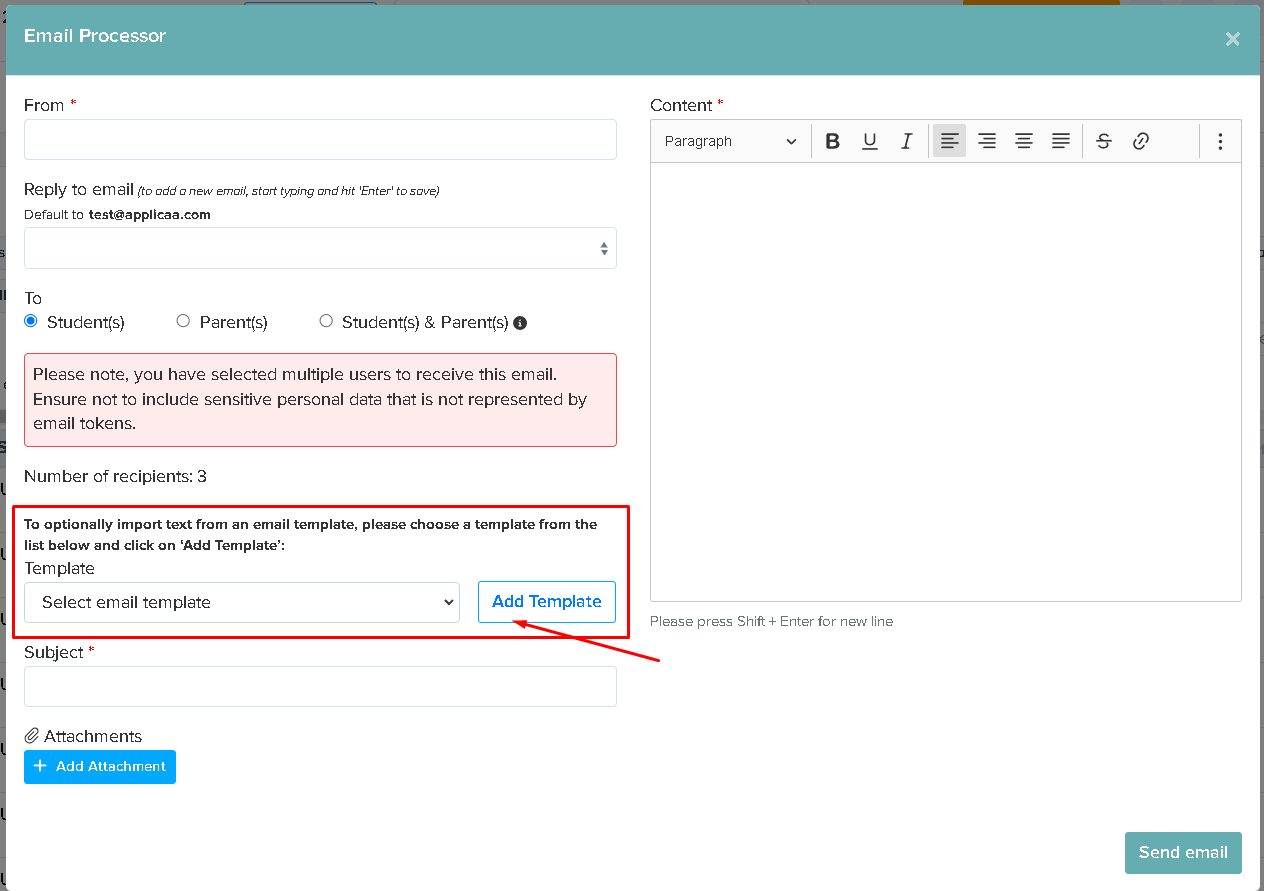This screenshot has width=1264, height=891.
Task: Apply underline formatting in content editor
Action: (870, 141)
